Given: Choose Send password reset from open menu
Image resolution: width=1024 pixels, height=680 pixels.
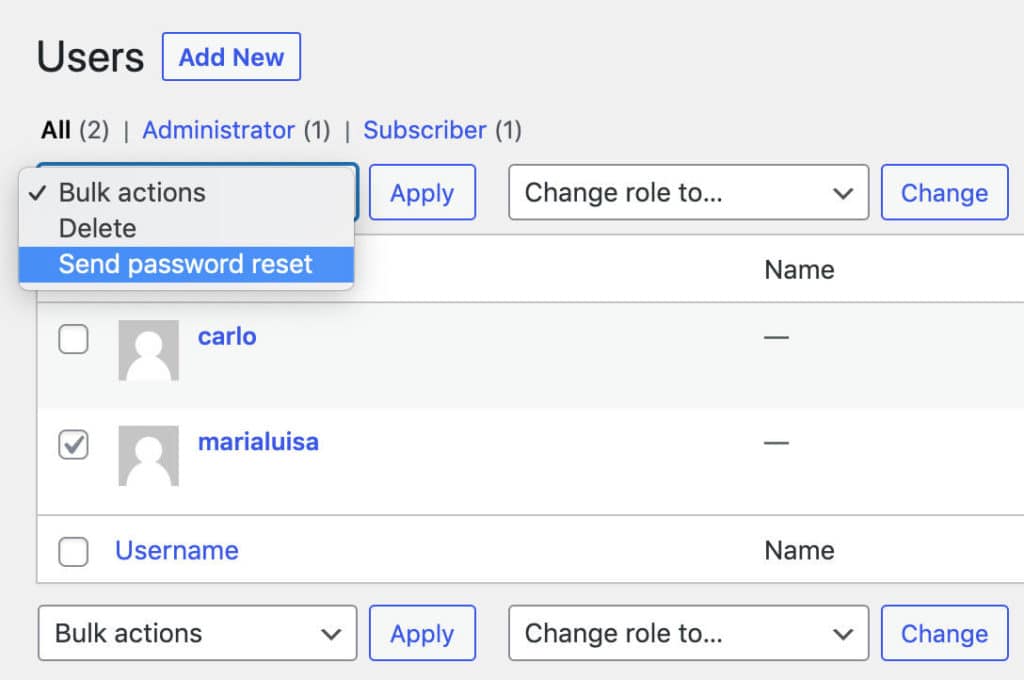Looking at the screenshot, I should pos(186,263).
